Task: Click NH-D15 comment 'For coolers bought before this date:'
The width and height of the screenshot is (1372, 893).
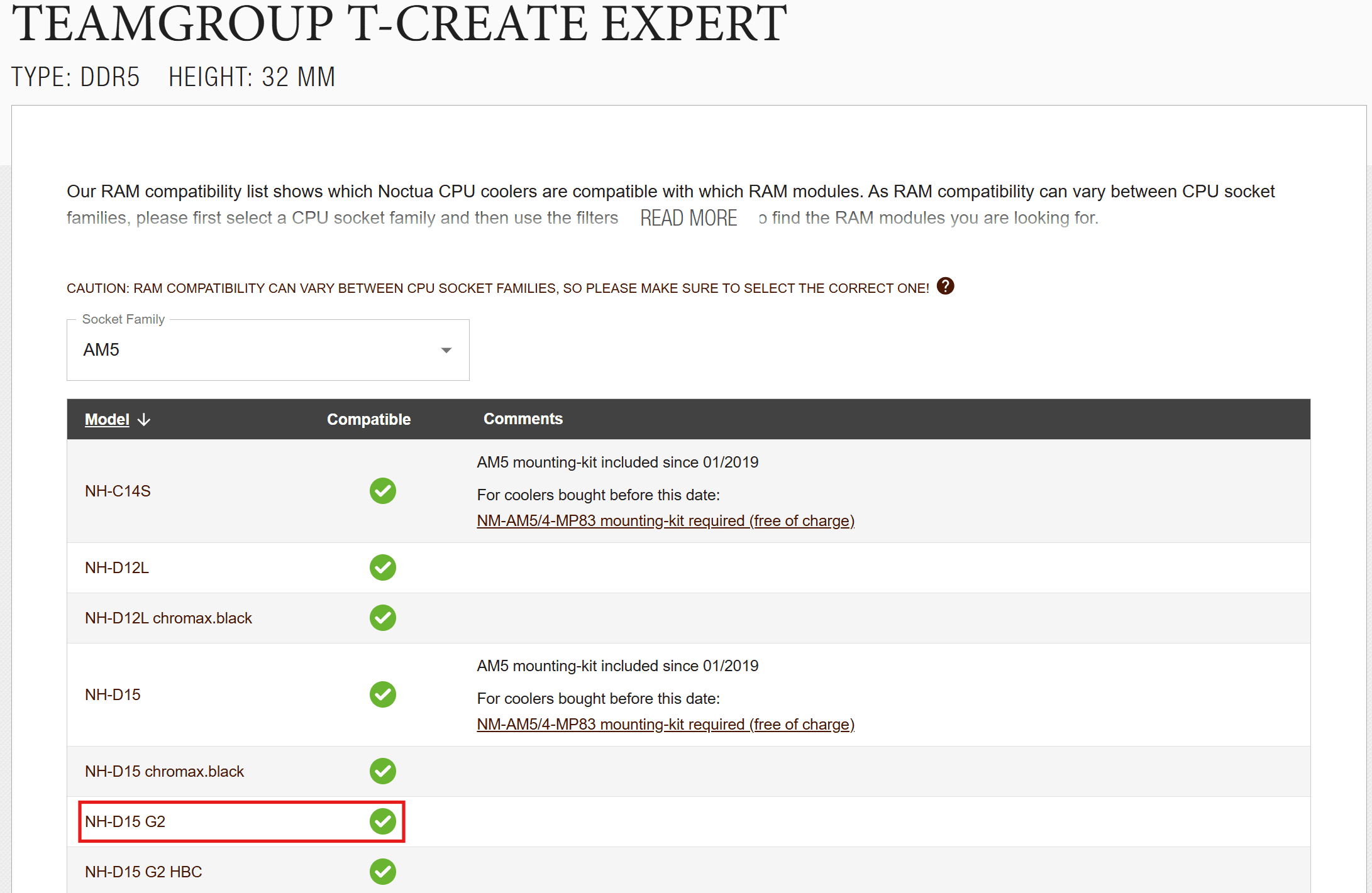Action: pyautogui.click(x=598, y=699)
